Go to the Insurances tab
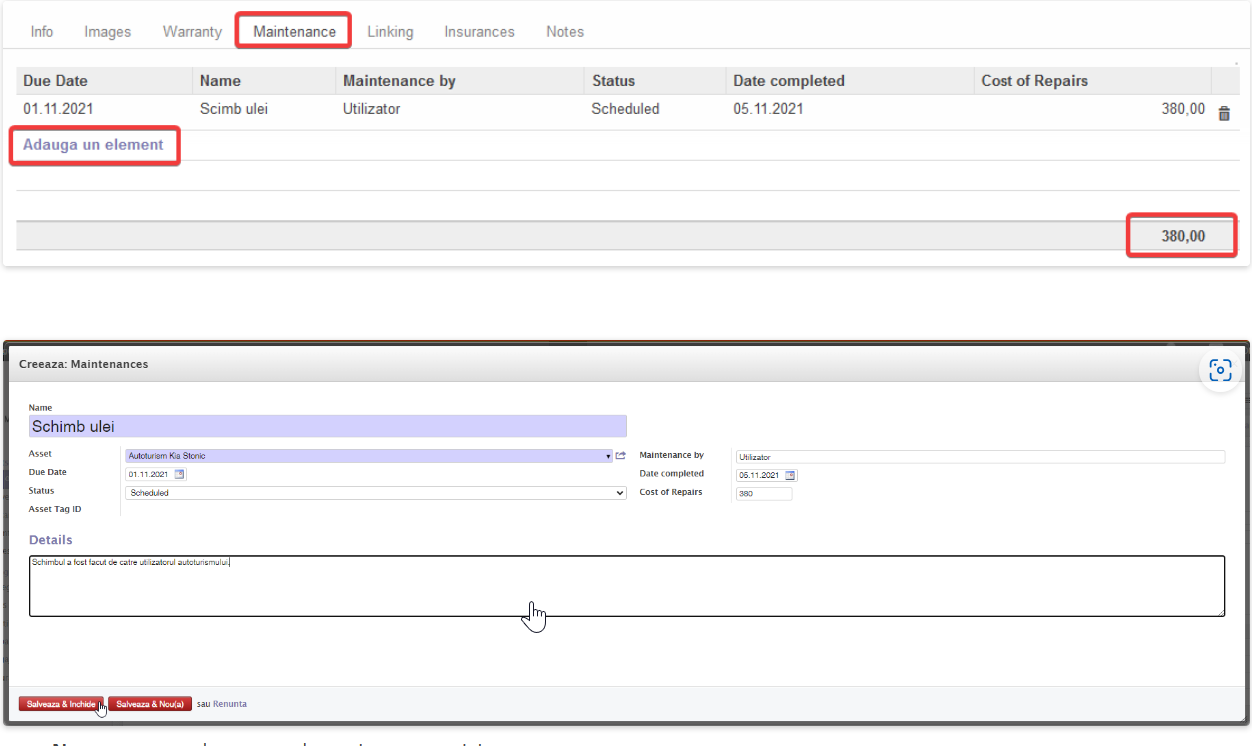The width and height of the screenshot is (1252, 746). [x=479, y=31]
